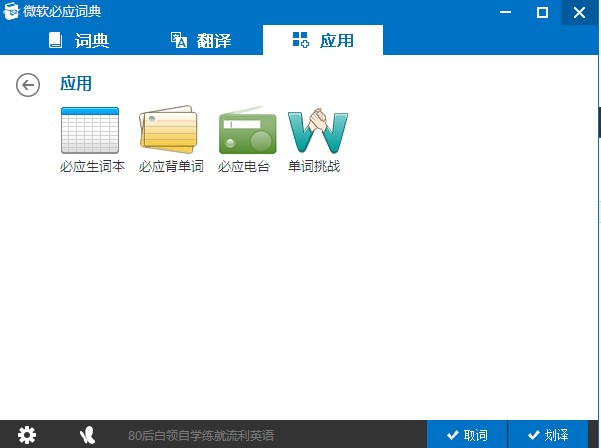Image resolution: width=601 pixels, height=448 pixels.
Task: Click the 应用 page heading
Action: point(76,84)
